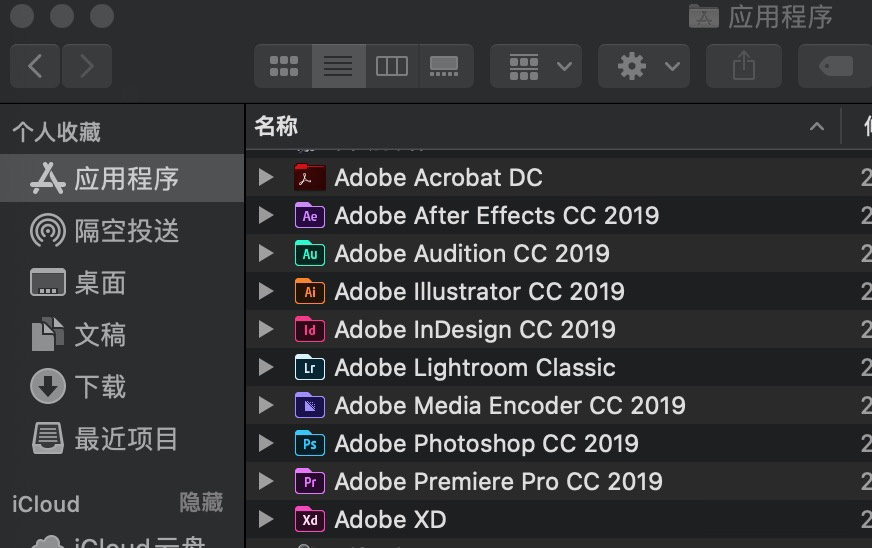Sort by the 名称 column header
This screenshot has width=872, height=548.
pos(276,126)
